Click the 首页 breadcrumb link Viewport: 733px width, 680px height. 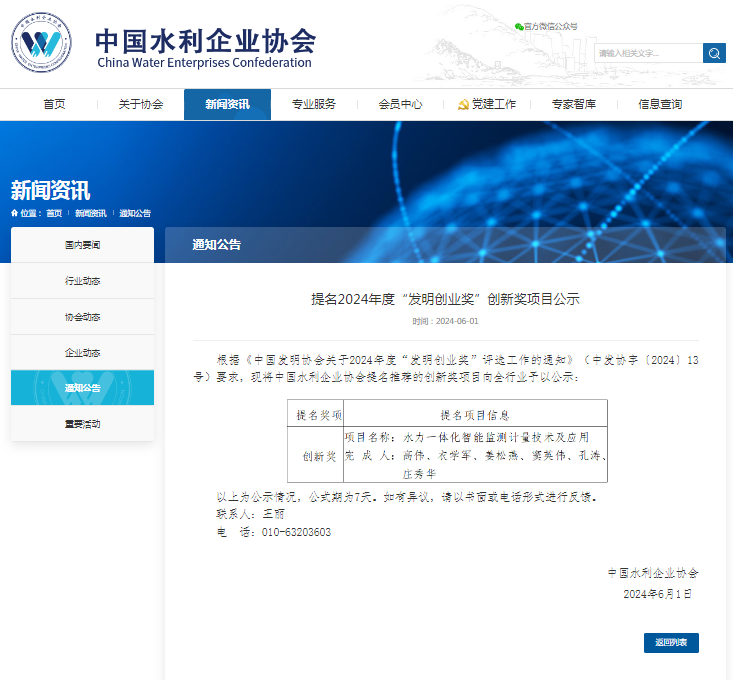click(54, 213)
